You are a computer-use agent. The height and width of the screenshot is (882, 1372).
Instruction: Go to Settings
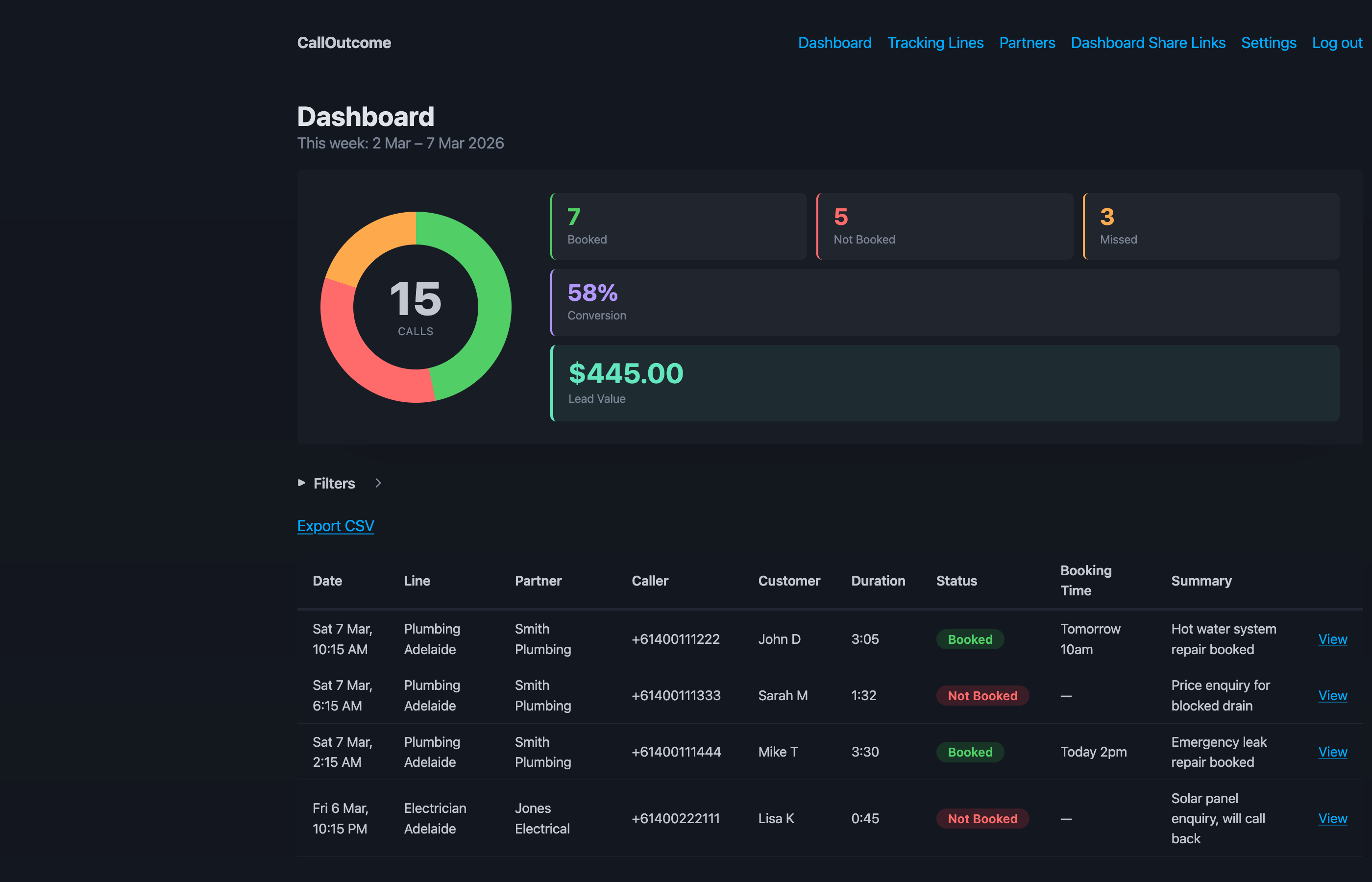pos(1268,42)
